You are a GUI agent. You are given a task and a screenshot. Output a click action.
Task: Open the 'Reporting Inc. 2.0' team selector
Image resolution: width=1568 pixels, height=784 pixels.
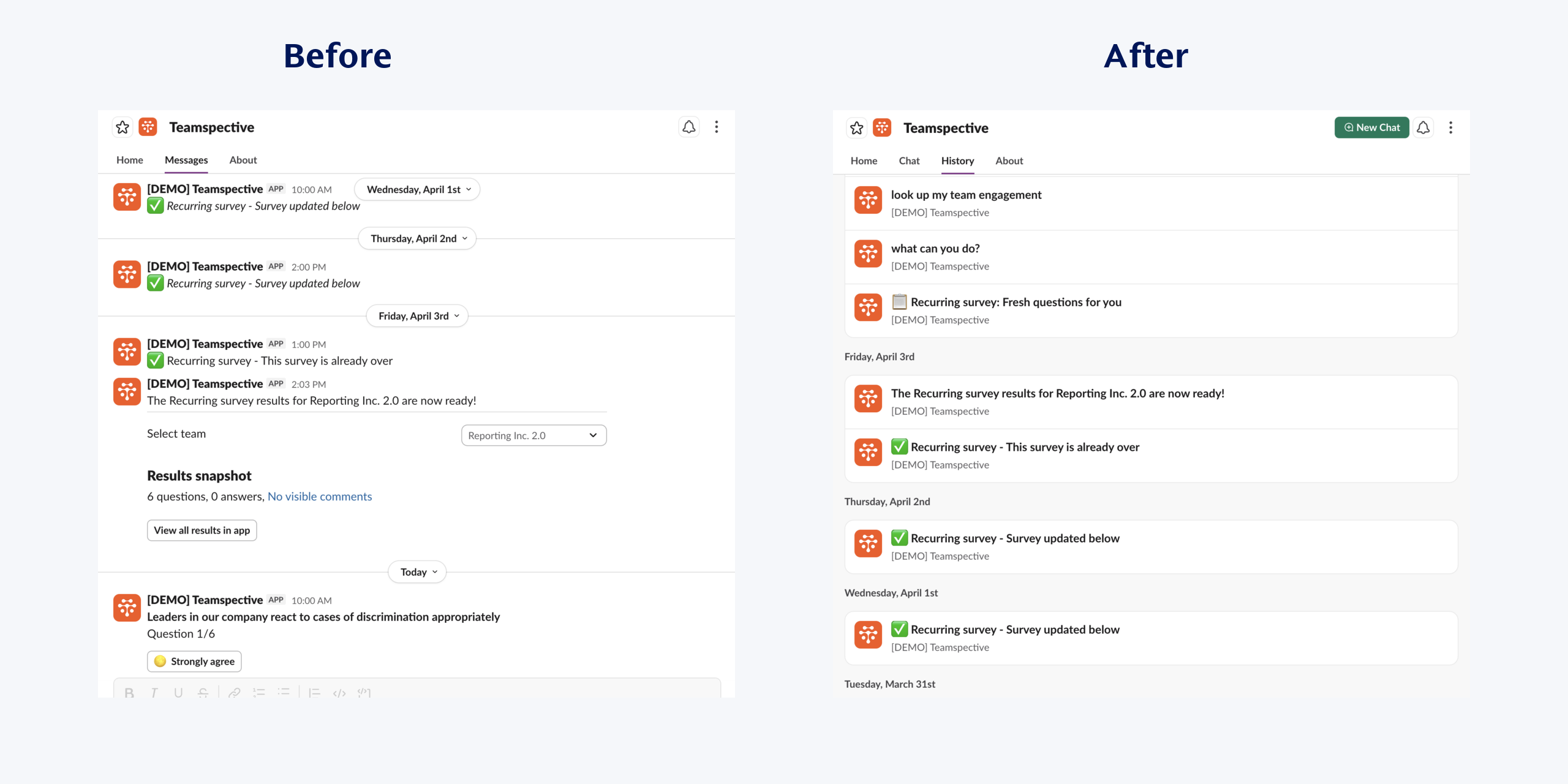tap(533, 435)
